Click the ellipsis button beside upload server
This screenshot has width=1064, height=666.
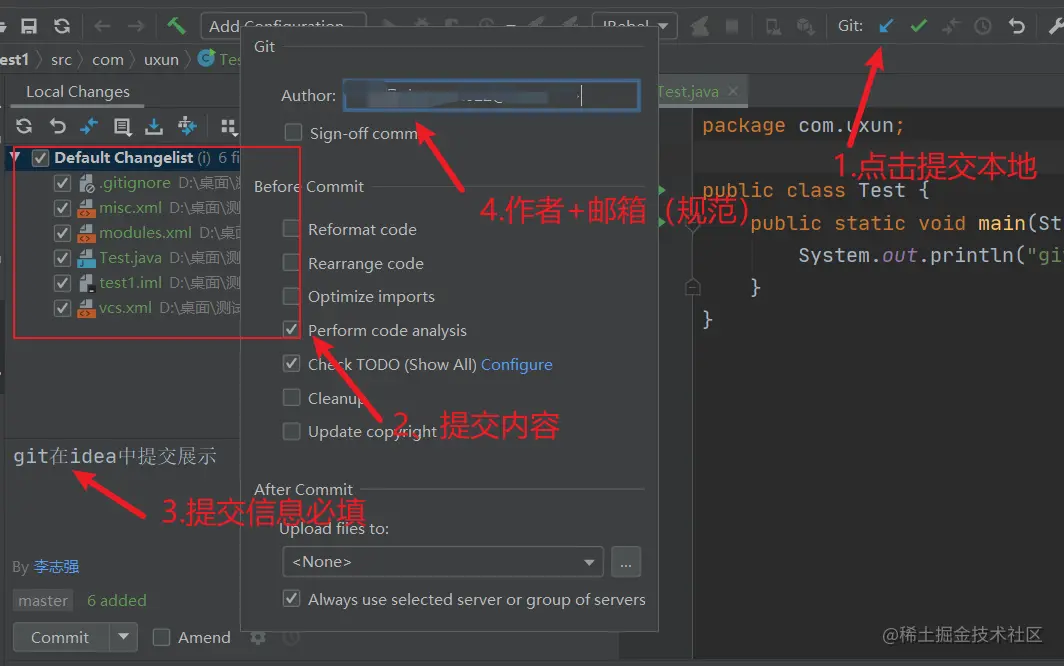pyautogui.click(x=626, y=562)
